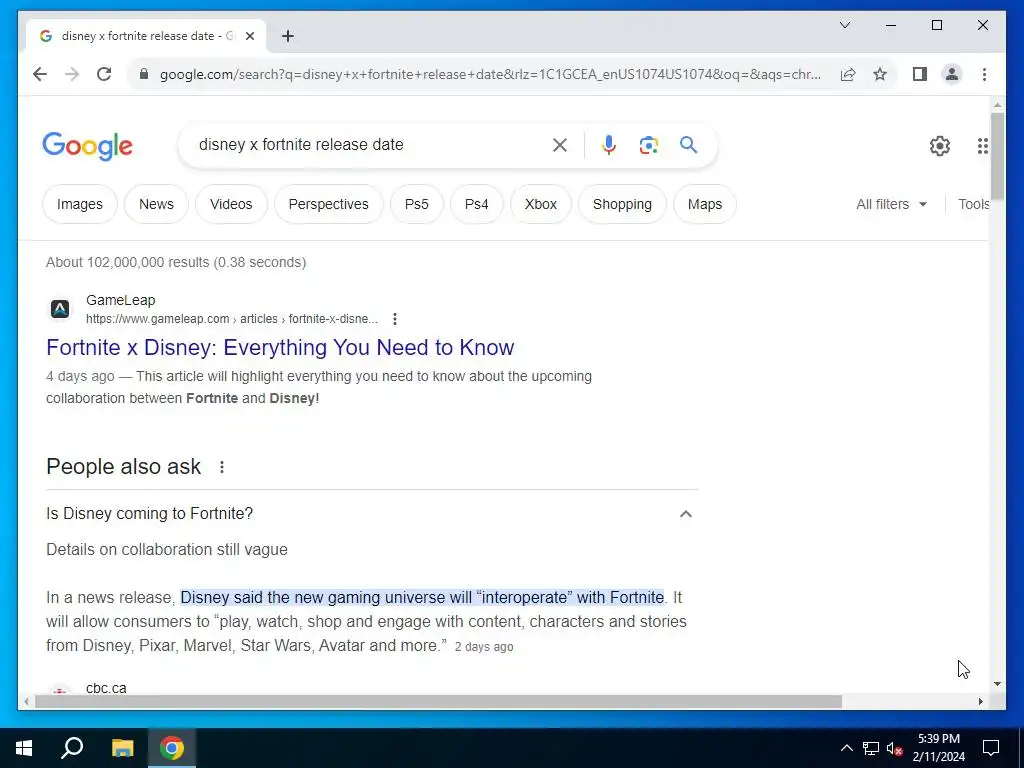Expand the All filters dropdown

point(891,204)
